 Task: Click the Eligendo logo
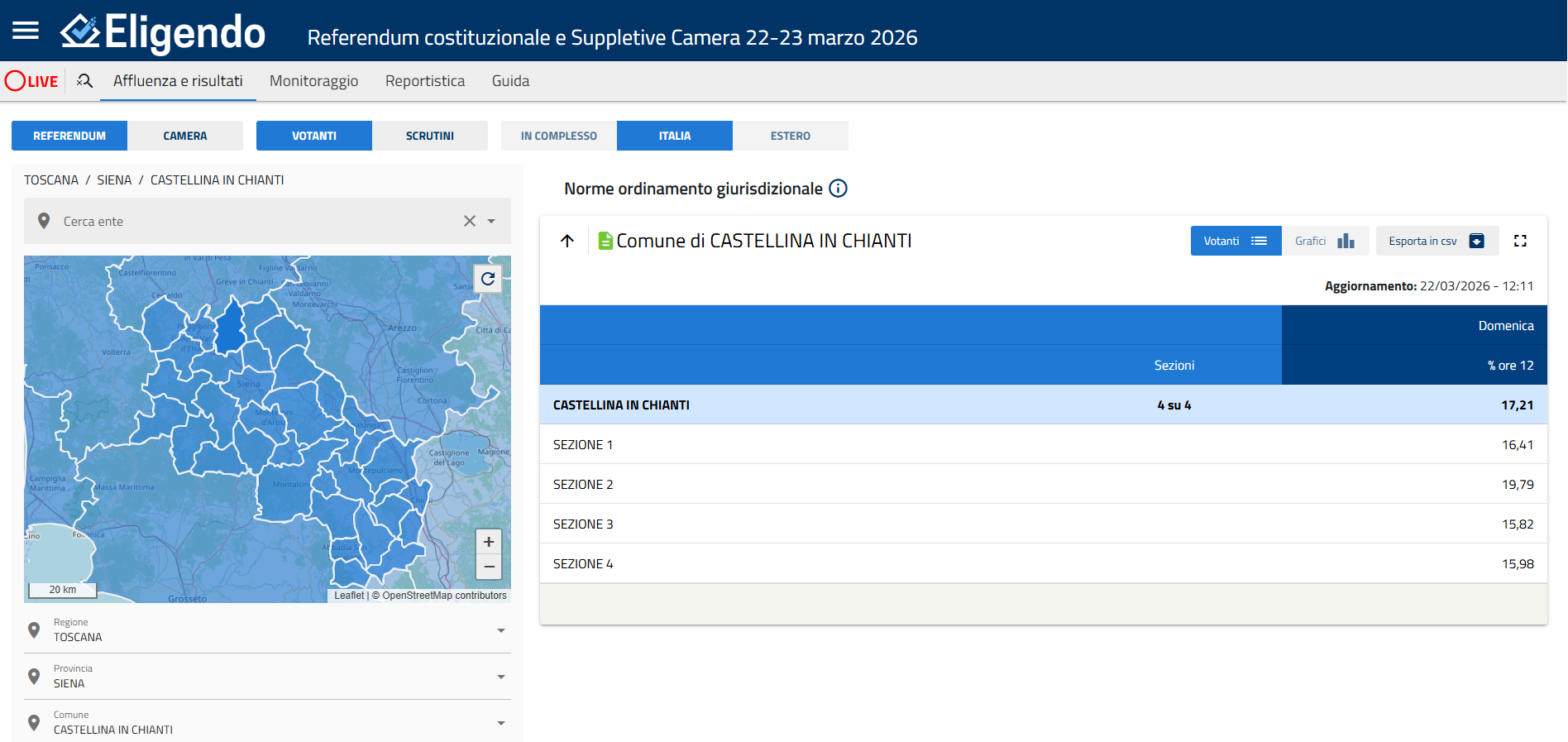pos(164,32)
